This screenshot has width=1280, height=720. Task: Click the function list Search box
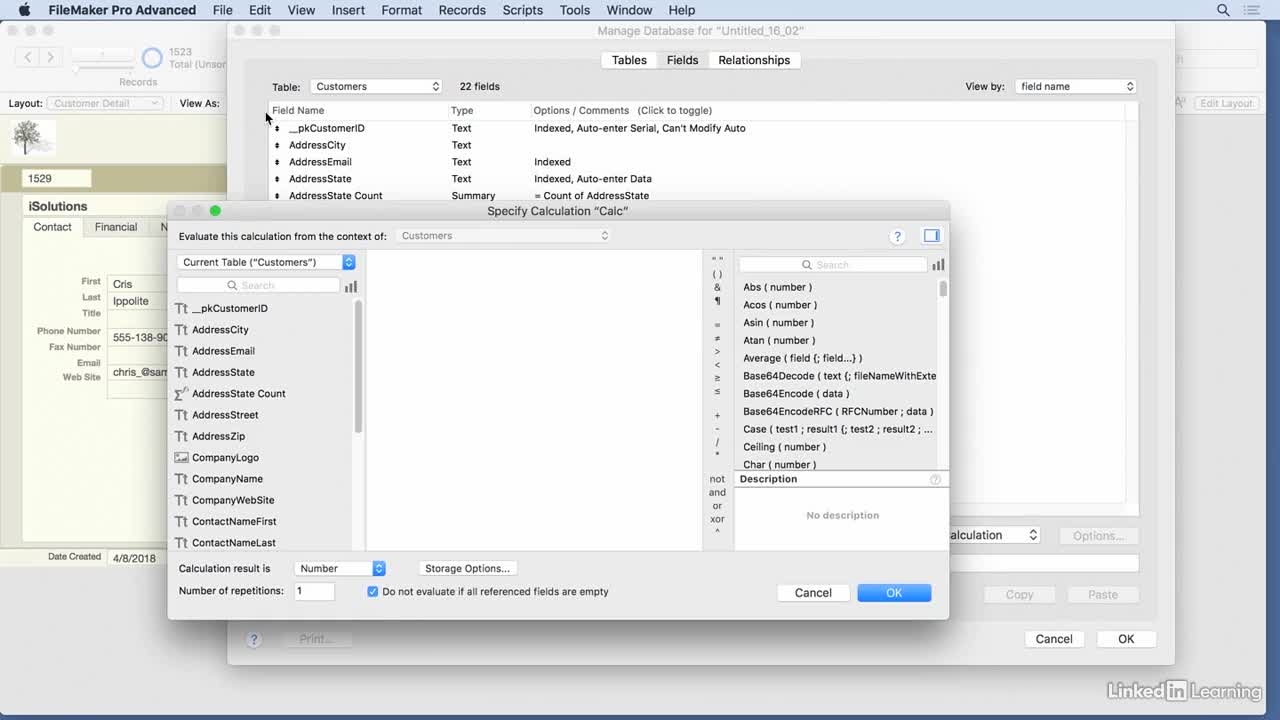coord(833,265)
